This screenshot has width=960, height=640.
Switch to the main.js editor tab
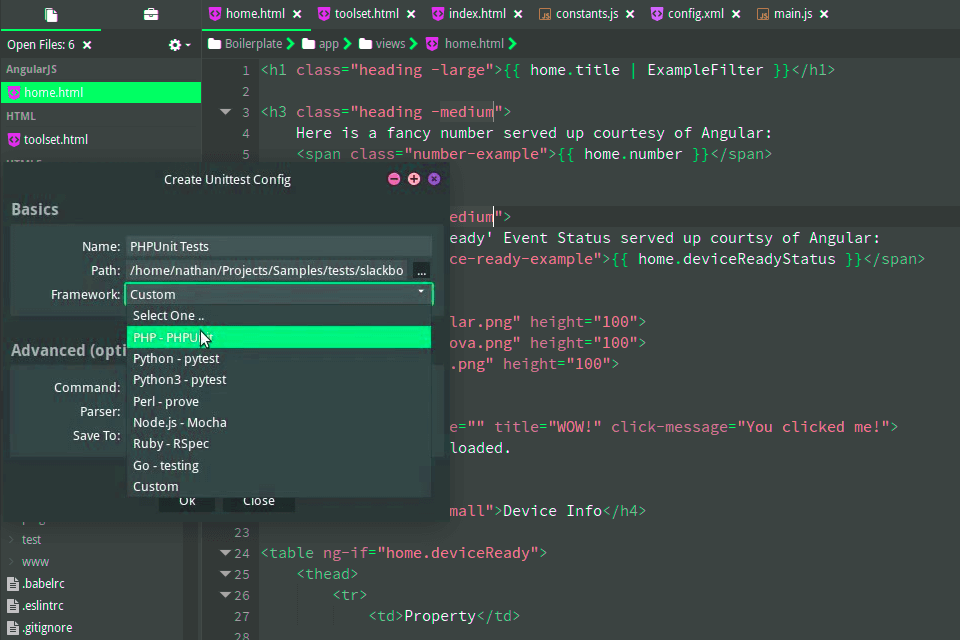coord(793,13)
